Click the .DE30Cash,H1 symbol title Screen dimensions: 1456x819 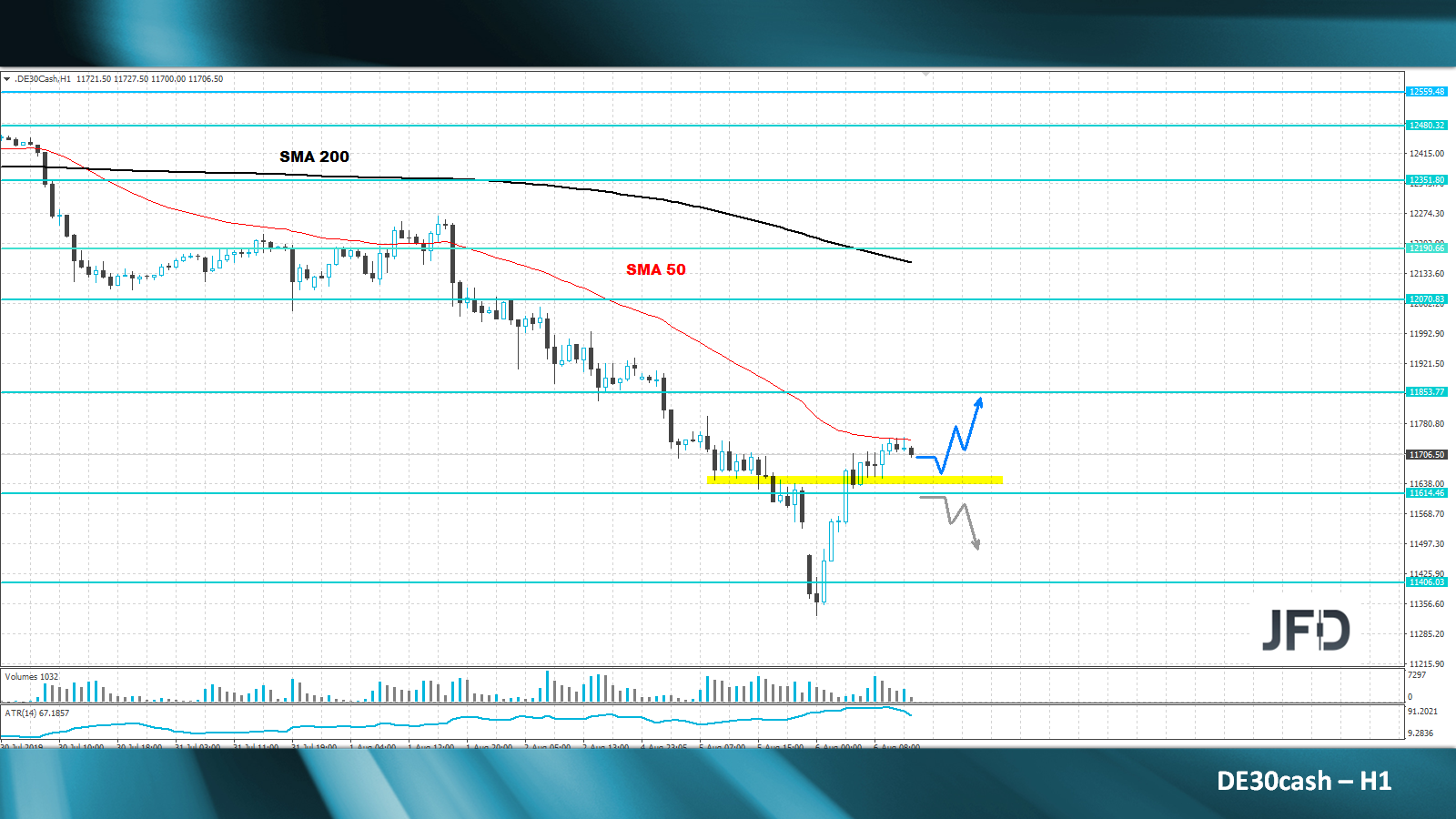[x=43, y=79]
